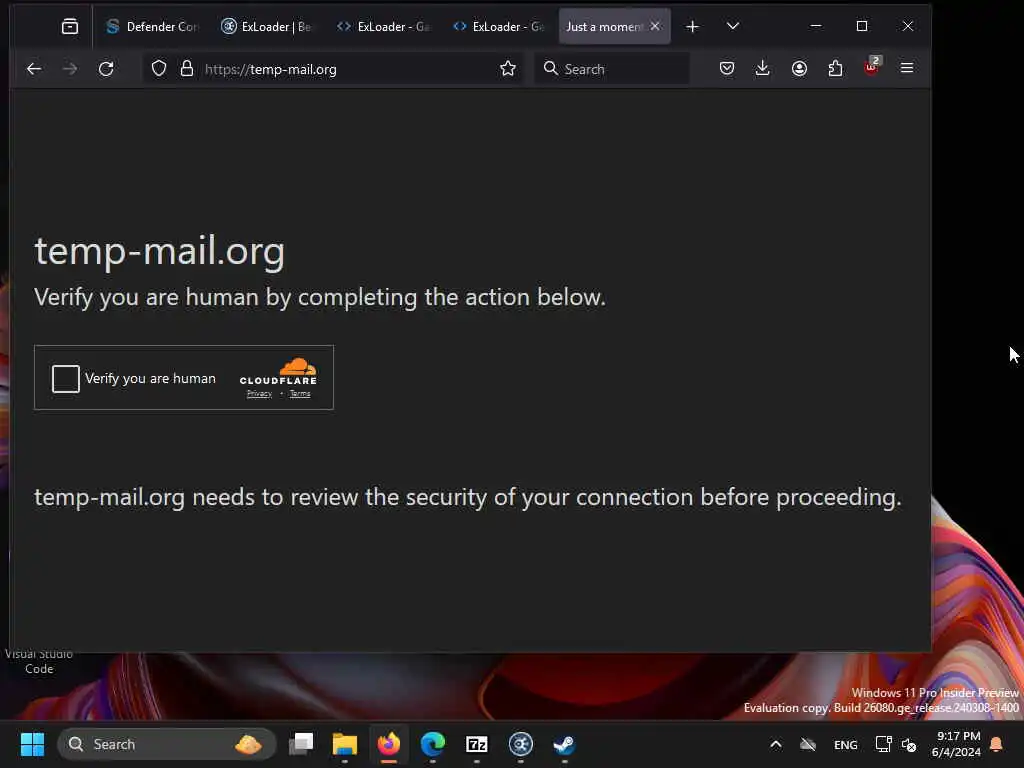Viewport: 1024px width, 768px height.
Task: Click the Cloudflare logo
Action: pos(278,371)
